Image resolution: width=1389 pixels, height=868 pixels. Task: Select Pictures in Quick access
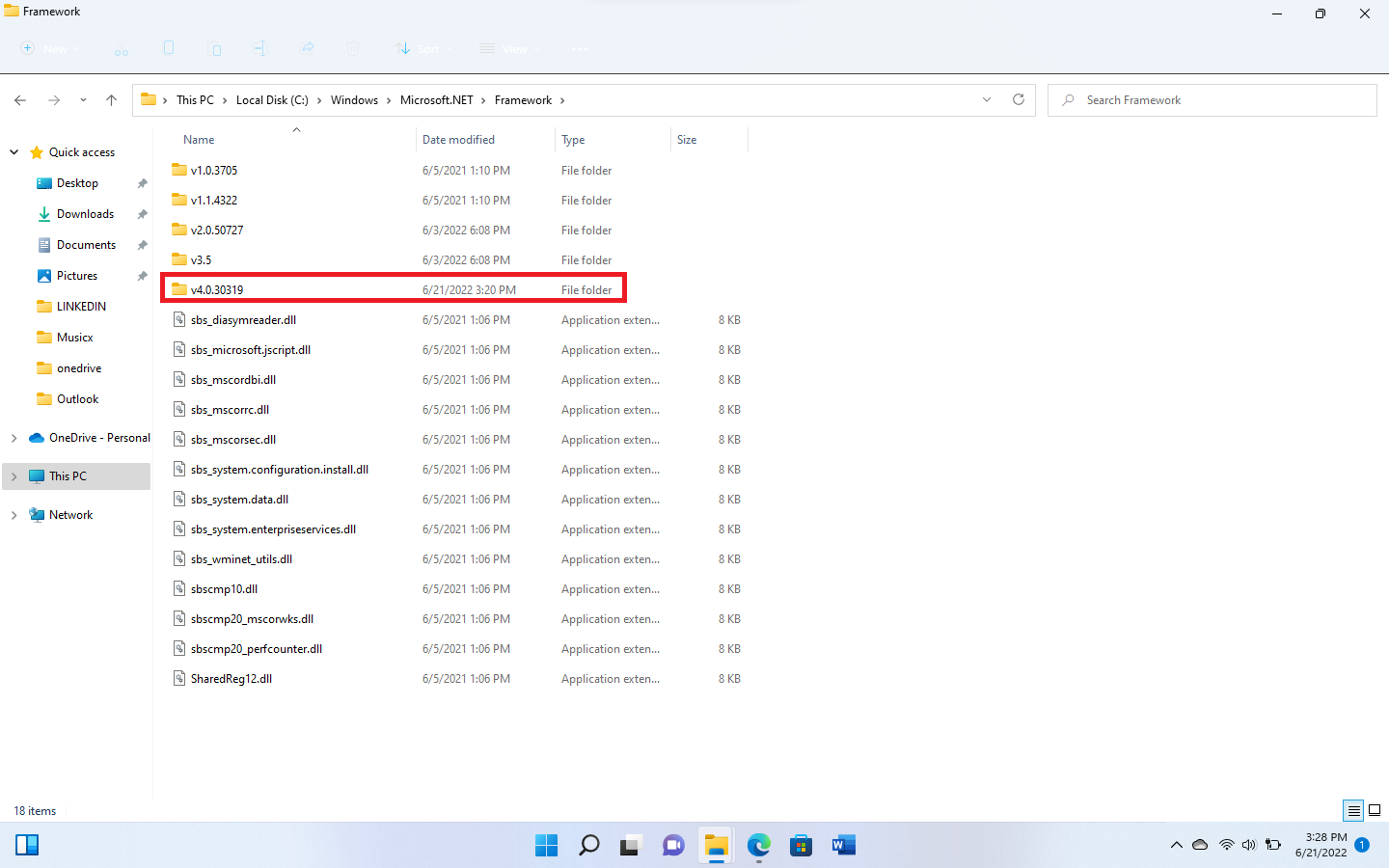click(x=77, y=276)
